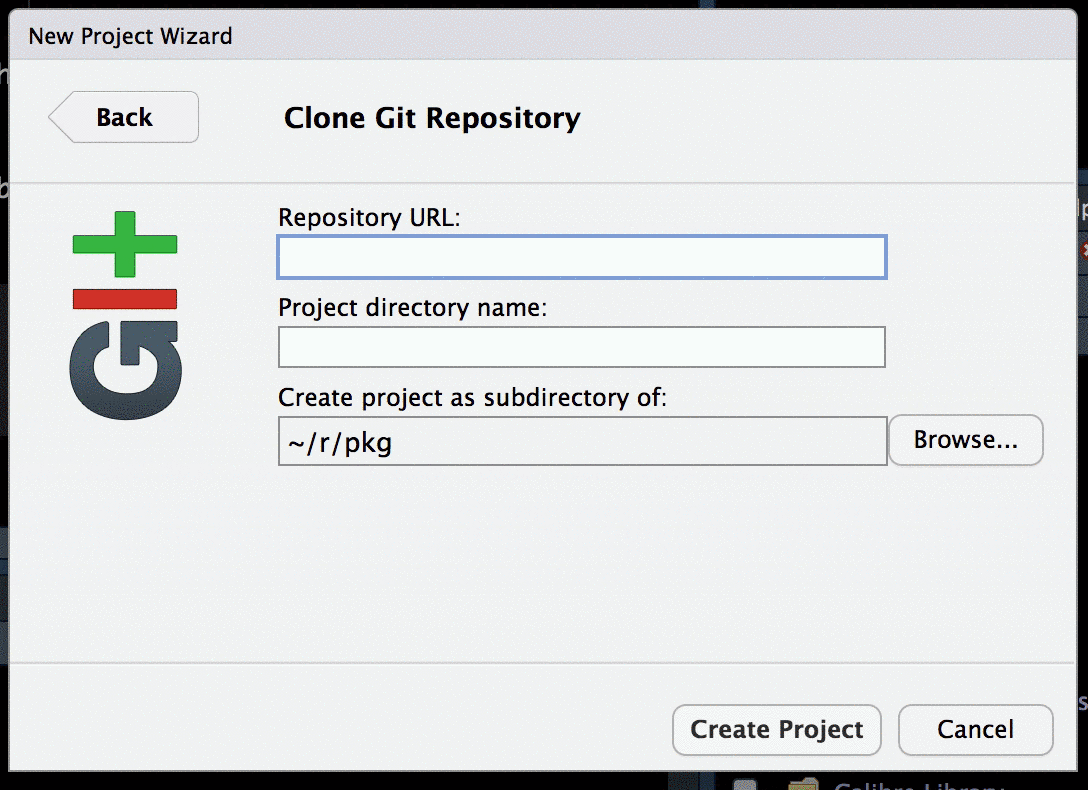Viewport: 1088px width, 790px height.
Task: Open Browse to choose a parent directory
Action: pyautogui.click(x=965, y=440)
